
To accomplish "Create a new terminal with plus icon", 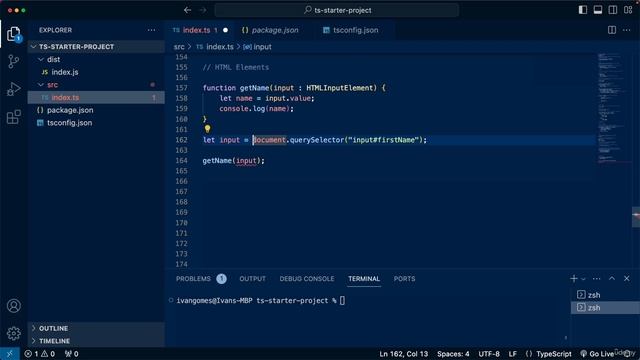I will [573, 279].
